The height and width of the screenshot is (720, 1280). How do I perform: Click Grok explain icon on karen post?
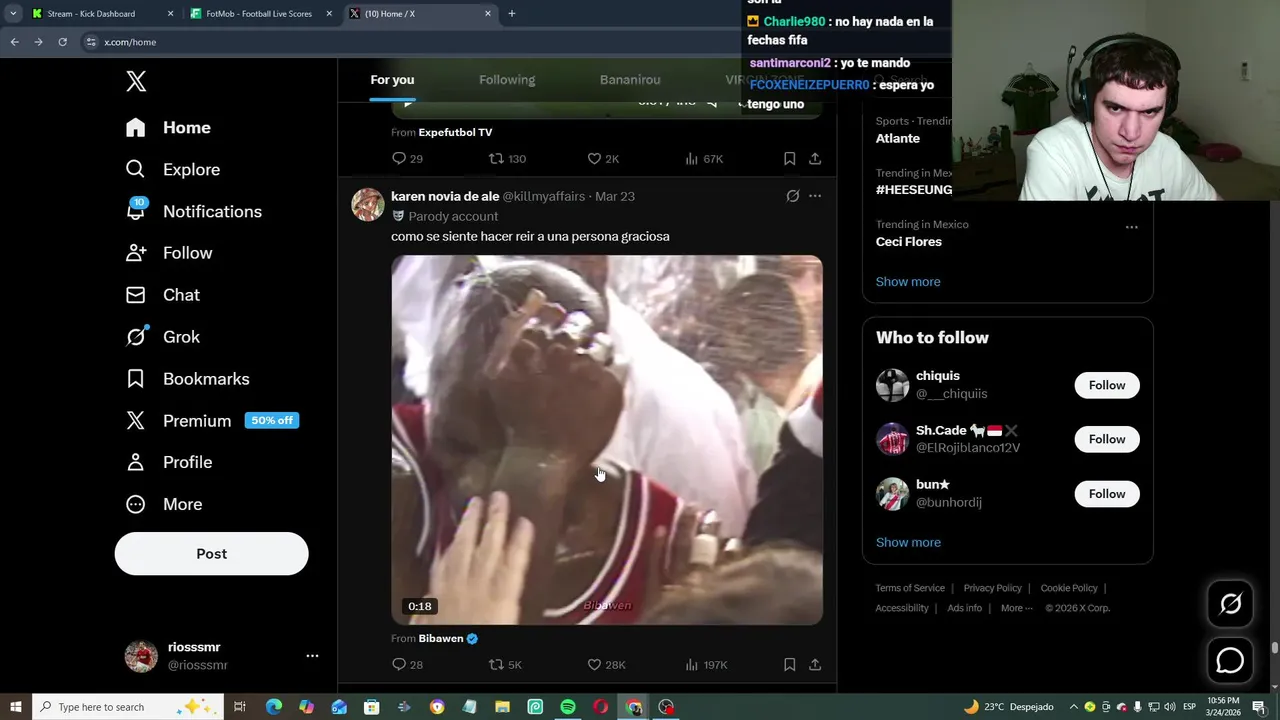793,196
